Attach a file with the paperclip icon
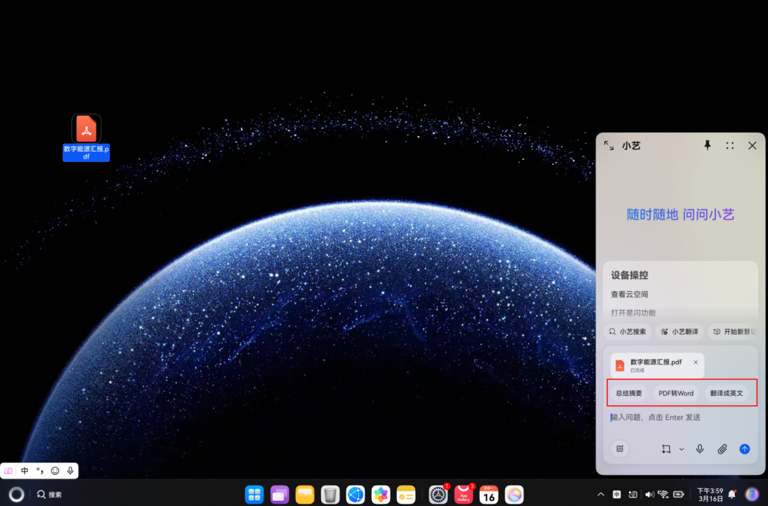Screen dimensions: 768x506 coord(722,449)
